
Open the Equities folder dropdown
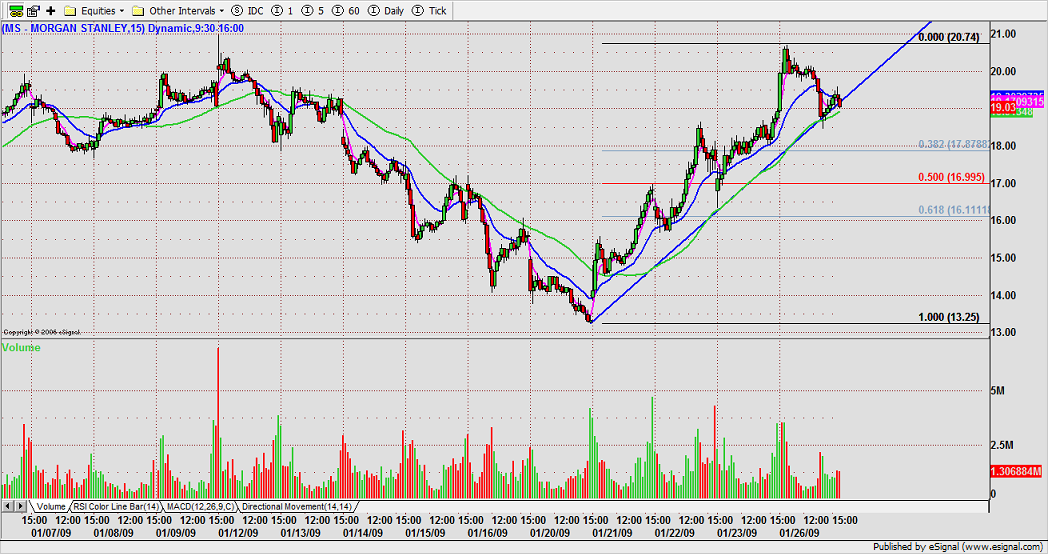[x=94, y=11]
